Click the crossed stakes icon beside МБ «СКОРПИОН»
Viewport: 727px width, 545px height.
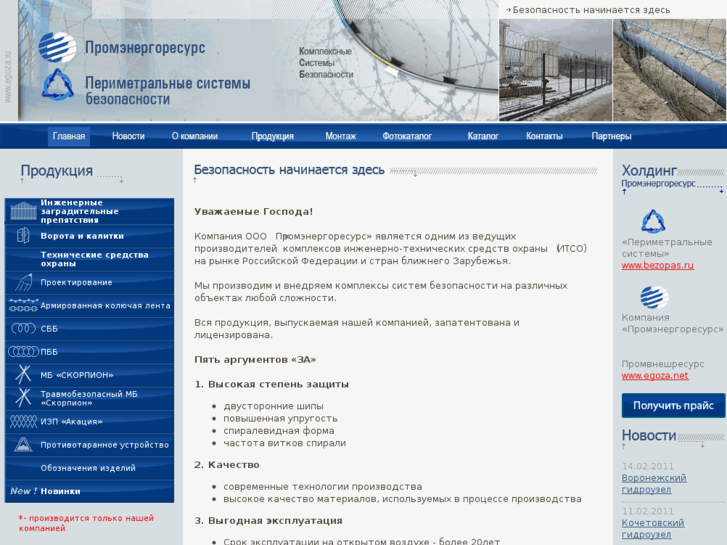(x=23, y=374)
